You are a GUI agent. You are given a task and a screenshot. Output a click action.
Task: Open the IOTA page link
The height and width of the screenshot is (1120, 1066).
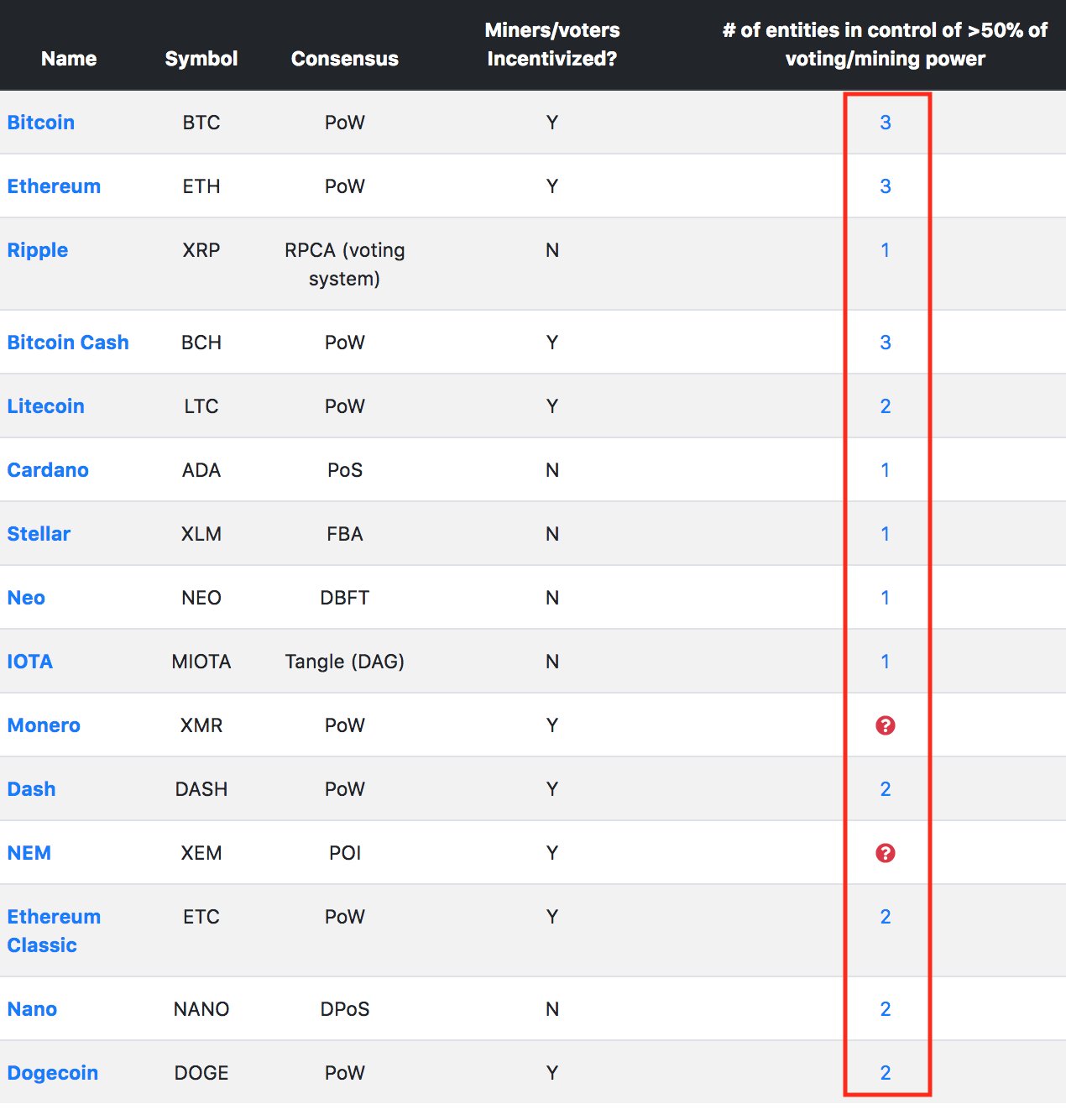(x=30, y=662)
